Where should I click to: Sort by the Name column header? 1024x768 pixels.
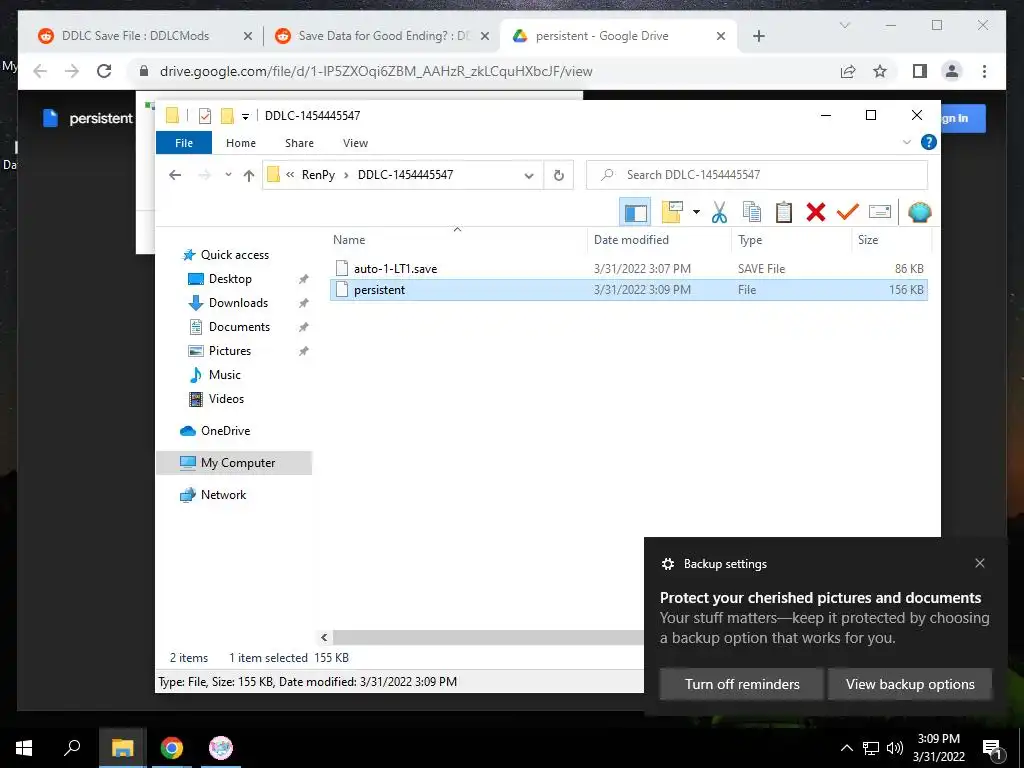349,240
